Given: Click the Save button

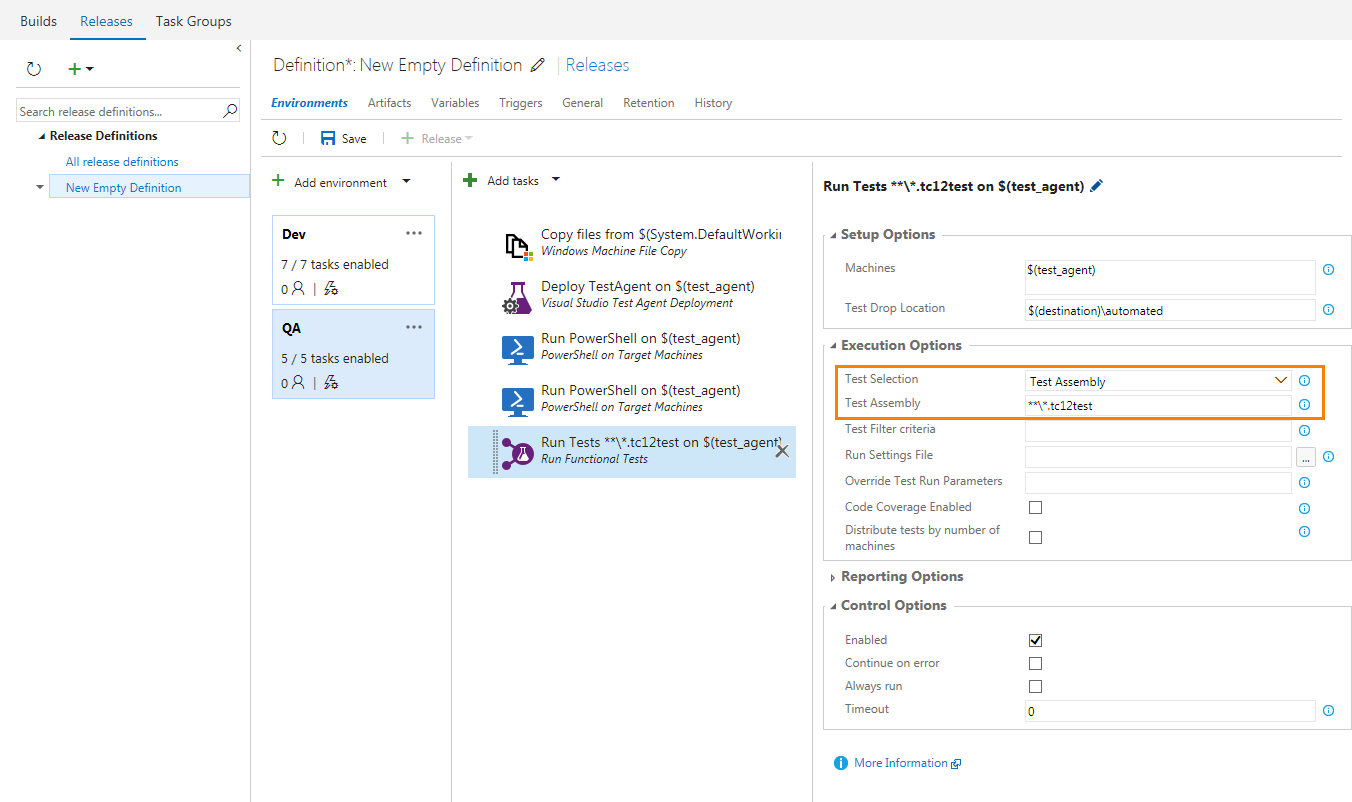Looking at the screenshot, I should pyautogui.click(x=344, y=139).
